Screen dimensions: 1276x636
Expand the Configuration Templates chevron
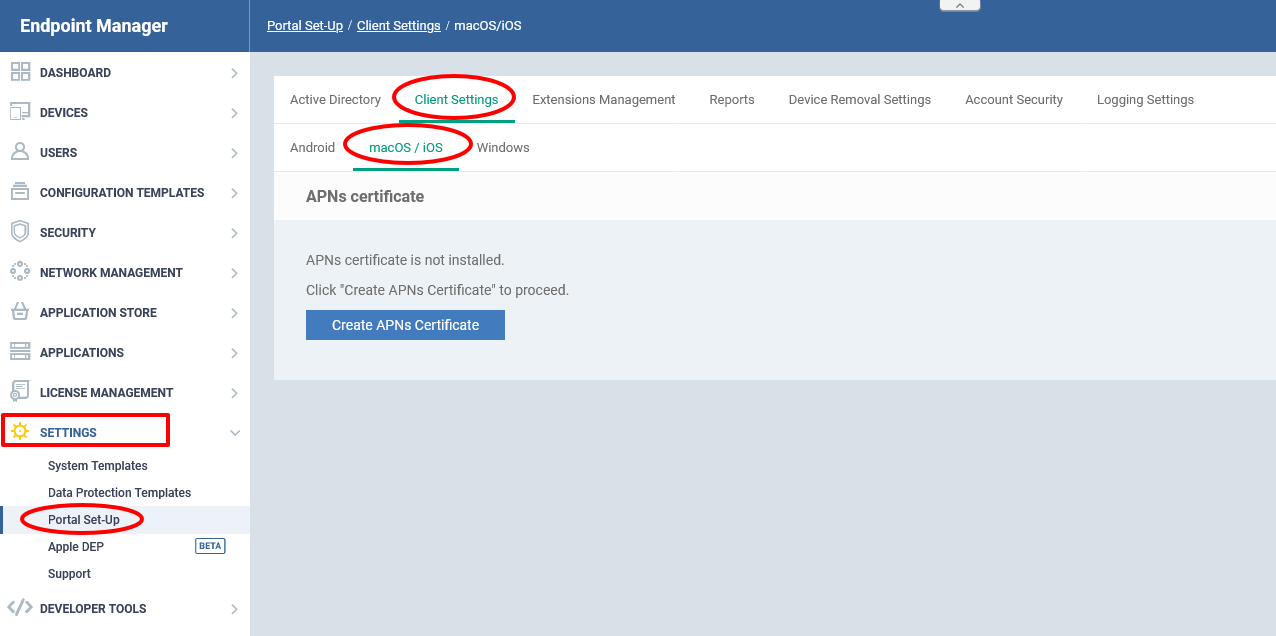point(234,193)
